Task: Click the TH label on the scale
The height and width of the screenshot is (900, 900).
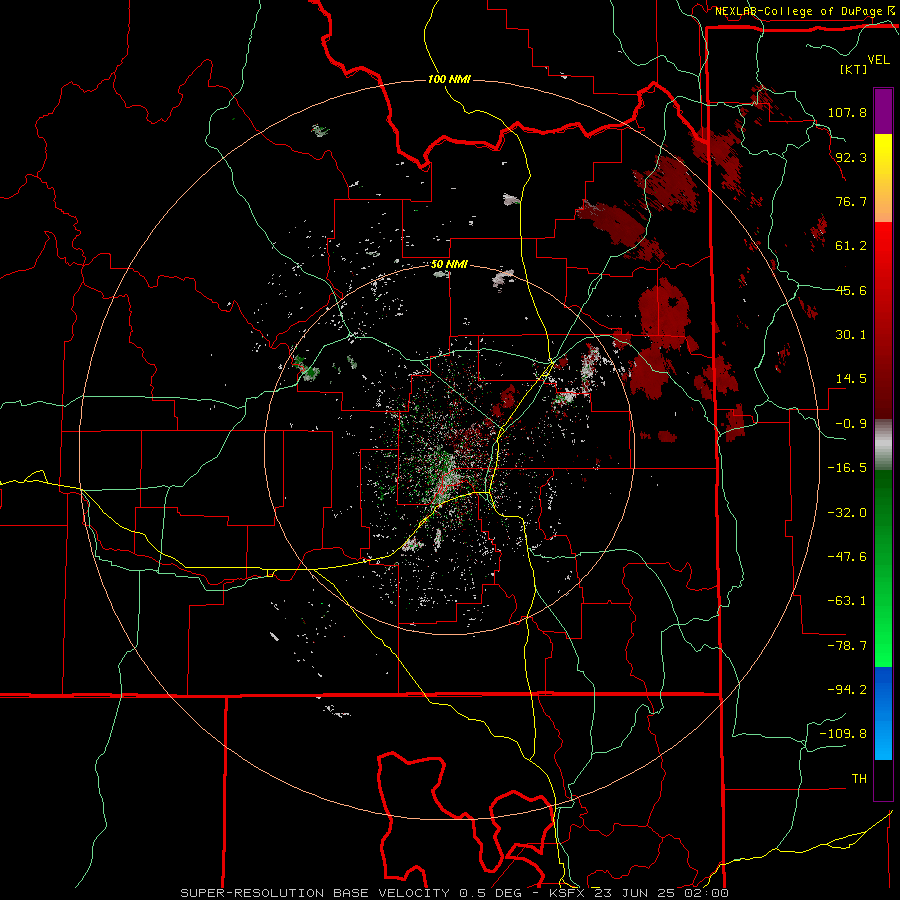Action: tap(859, 779)
